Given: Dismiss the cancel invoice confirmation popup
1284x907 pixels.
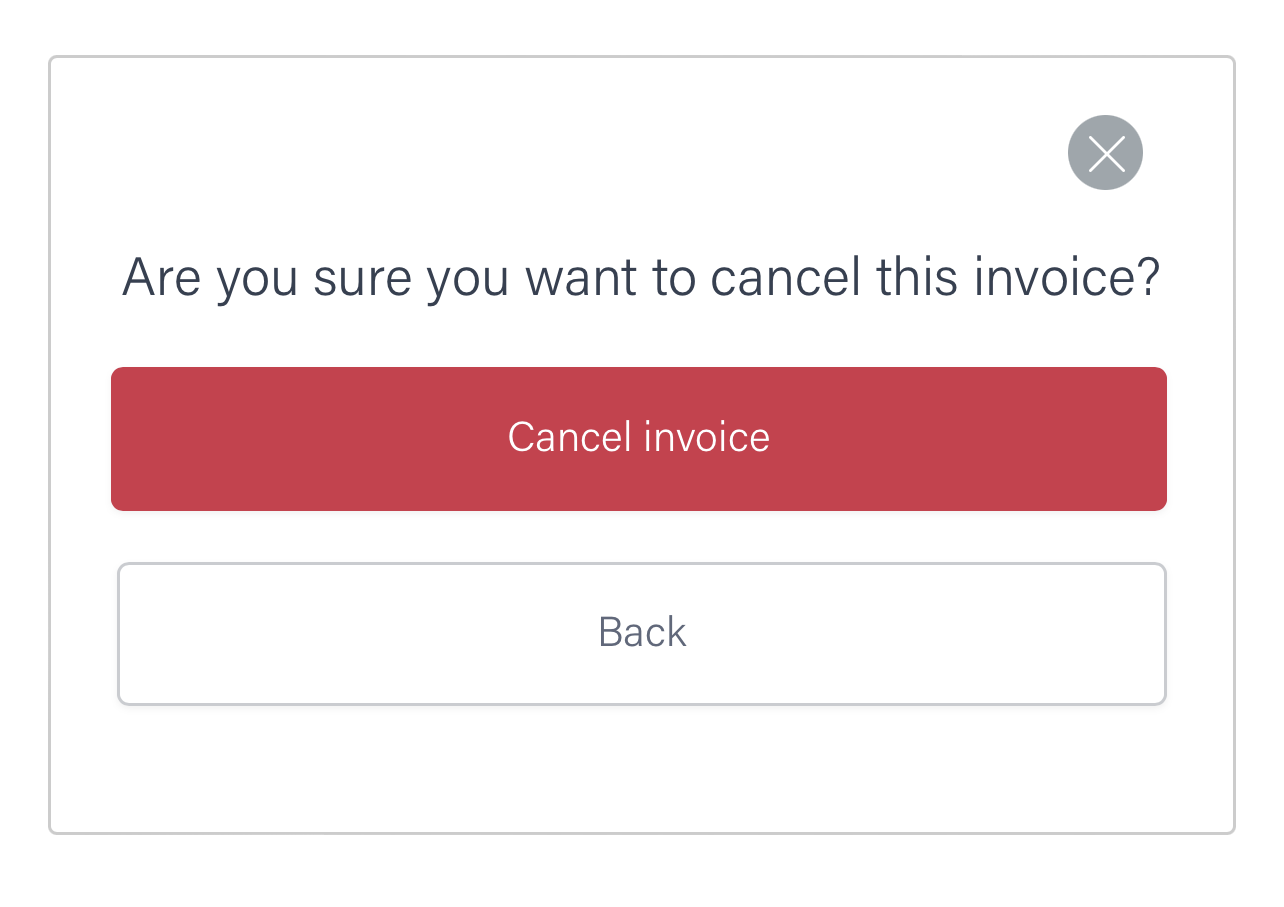Looking at the screenshot, I should (1105, 153).
